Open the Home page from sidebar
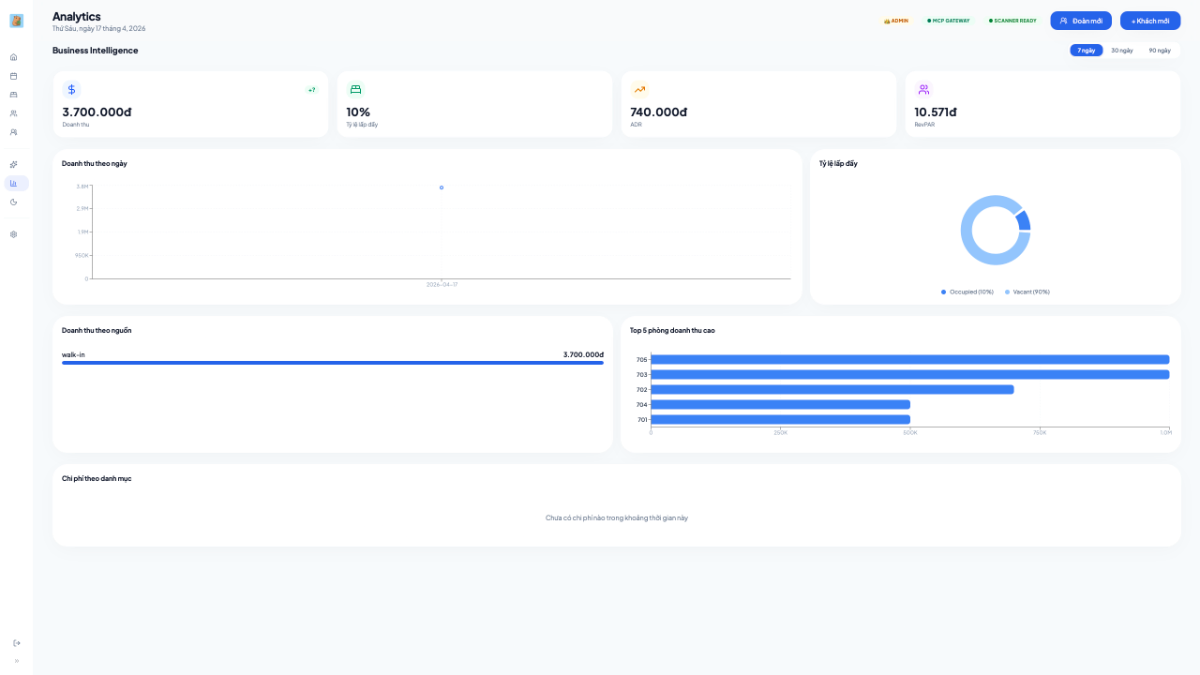 point(14,57)
